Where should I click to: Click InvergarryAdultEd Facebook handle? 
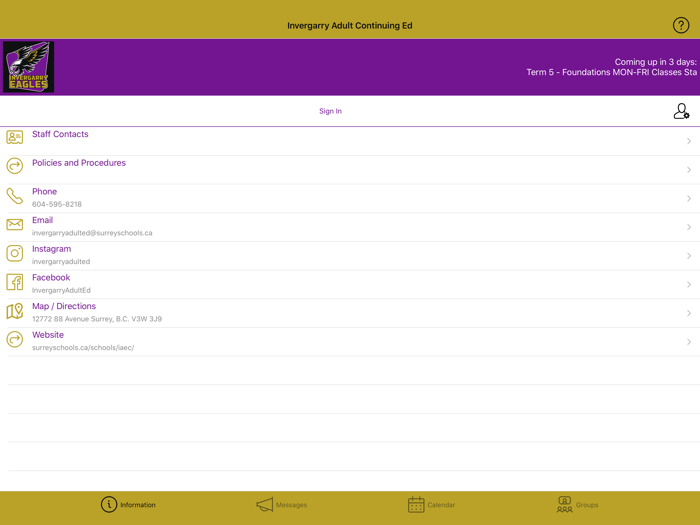click(x=61, y=290)
